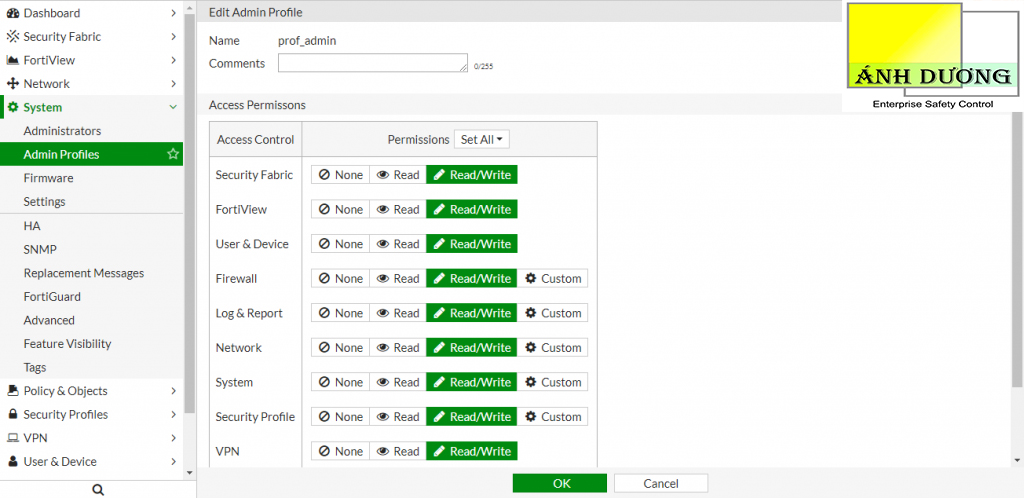Click the Cancel button
This screenshot has height=498, width=1024.
coord(661,483)
